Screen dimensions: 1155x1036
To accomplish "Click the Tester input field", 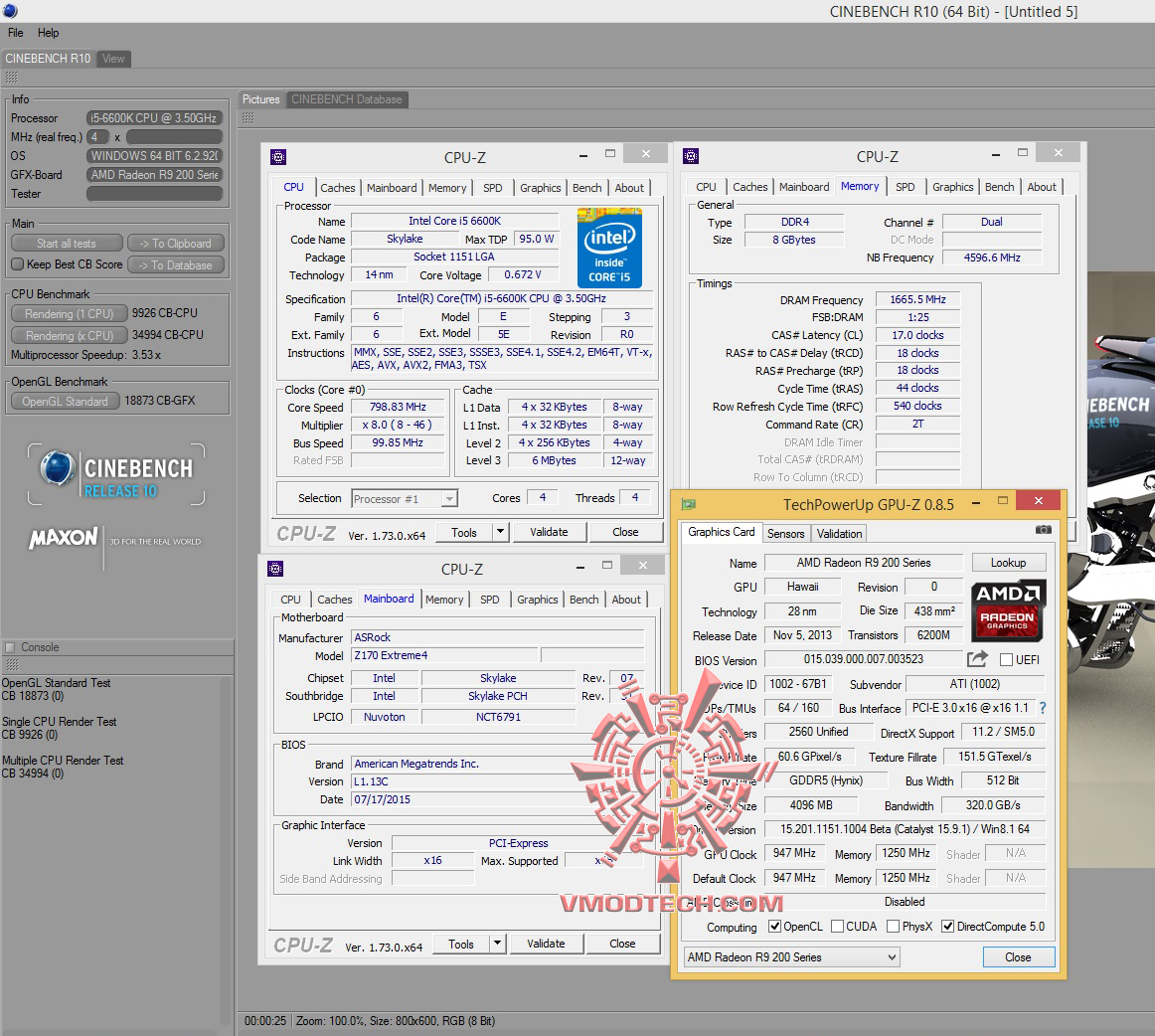I will pyautogui.click(x=154, y=194).
